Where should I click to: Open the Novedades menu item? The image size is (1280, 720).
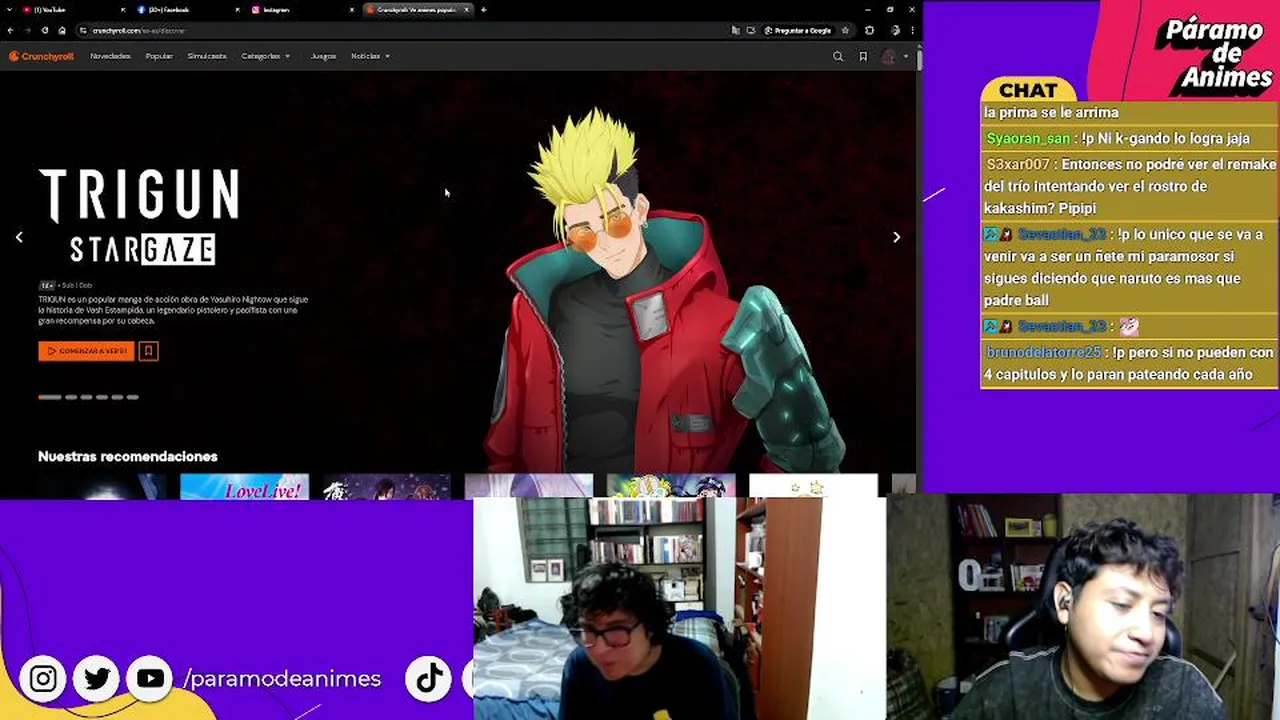[x=110, y=56]
